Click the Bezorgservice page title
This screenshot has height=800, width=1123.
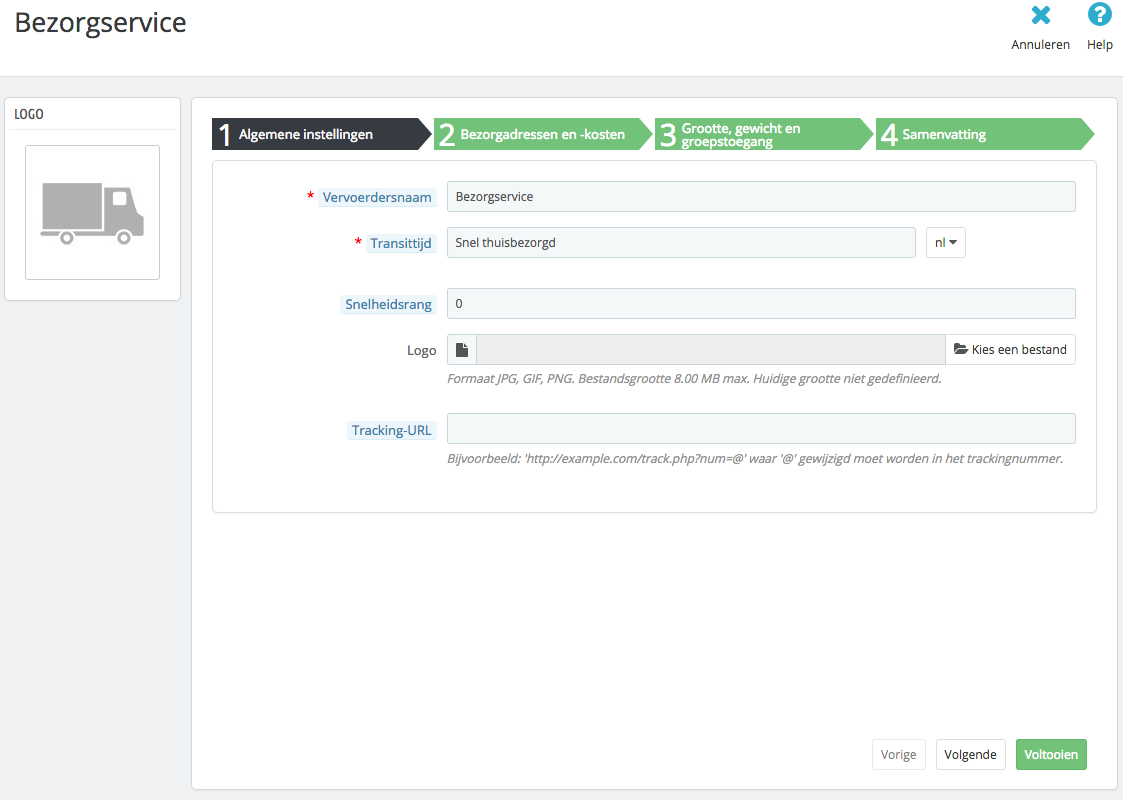tap(100, 22)
